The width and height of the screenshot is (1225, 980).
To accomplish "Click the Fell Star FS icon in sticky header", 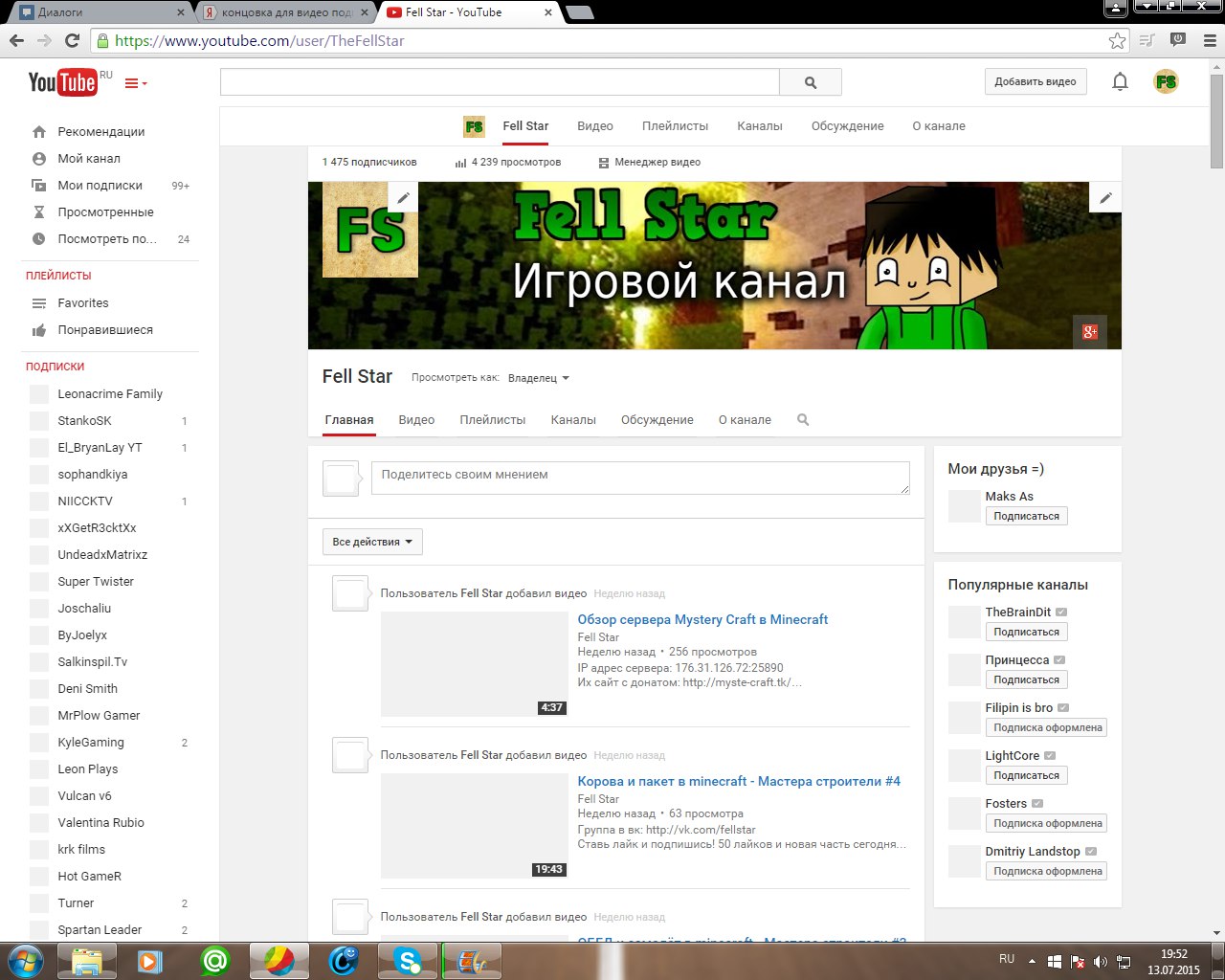I will pos(474,126).
